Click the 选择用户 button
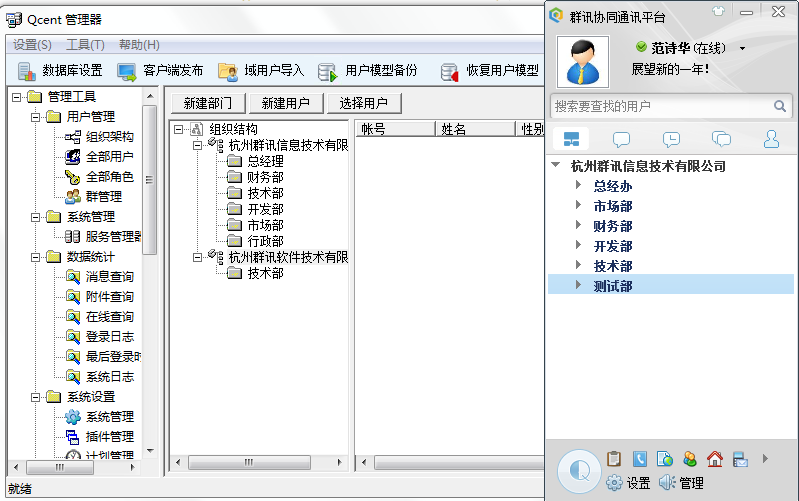The image size is (799, 501). point(364,103)
